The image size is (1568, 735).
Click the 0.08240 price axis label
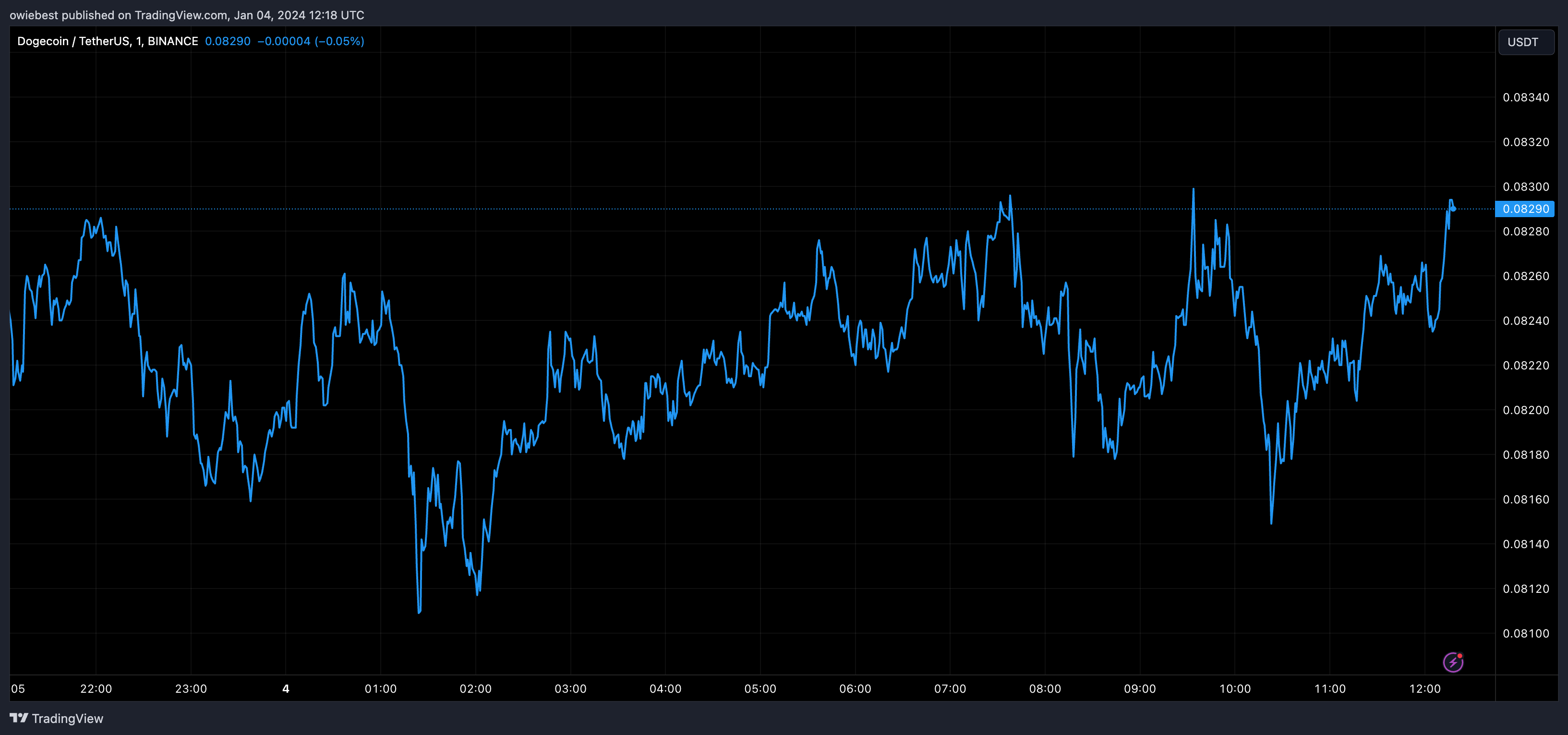(1526, 321)
